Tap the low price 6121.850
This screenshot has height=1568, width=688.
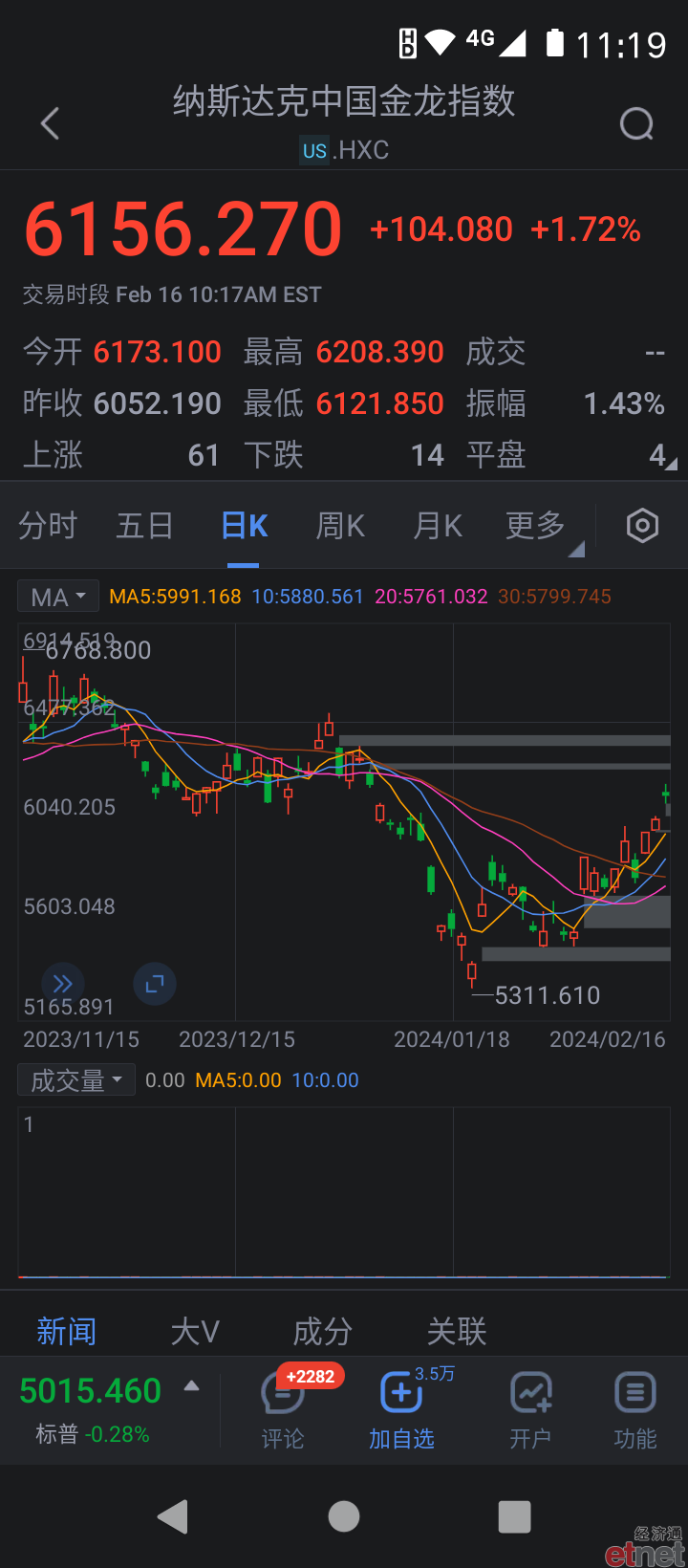coord(380,403)
